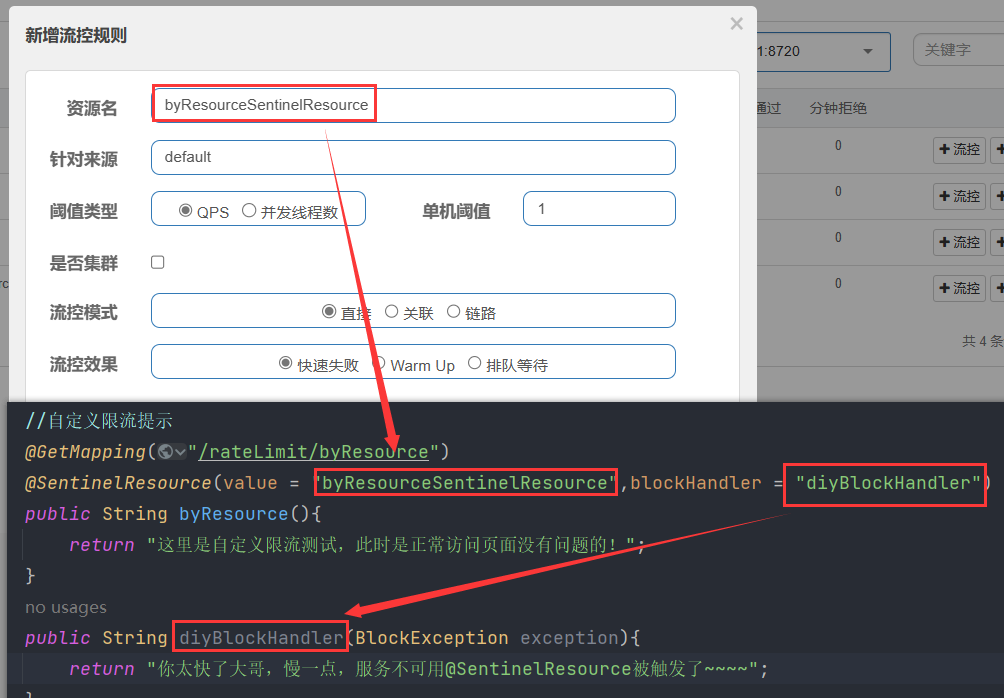
Task: Click the byResource method name
Action: point(234,514)
